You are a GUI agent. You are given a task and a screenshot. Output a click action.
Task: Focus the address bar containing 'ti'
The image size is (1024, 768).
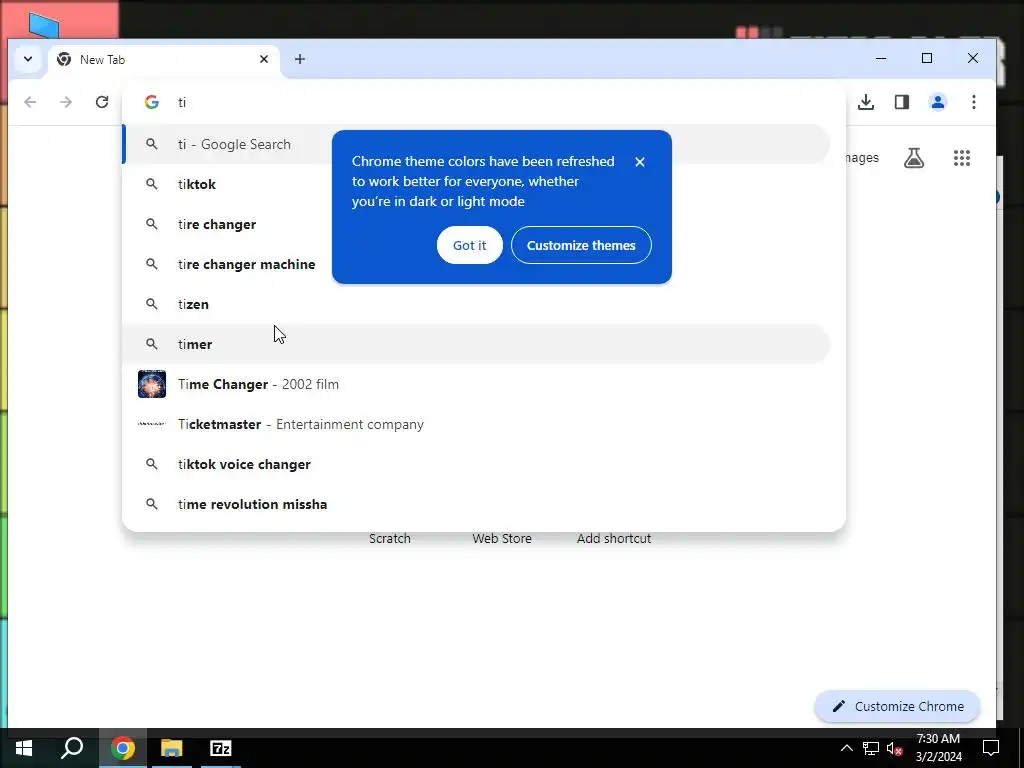point(483,102)
